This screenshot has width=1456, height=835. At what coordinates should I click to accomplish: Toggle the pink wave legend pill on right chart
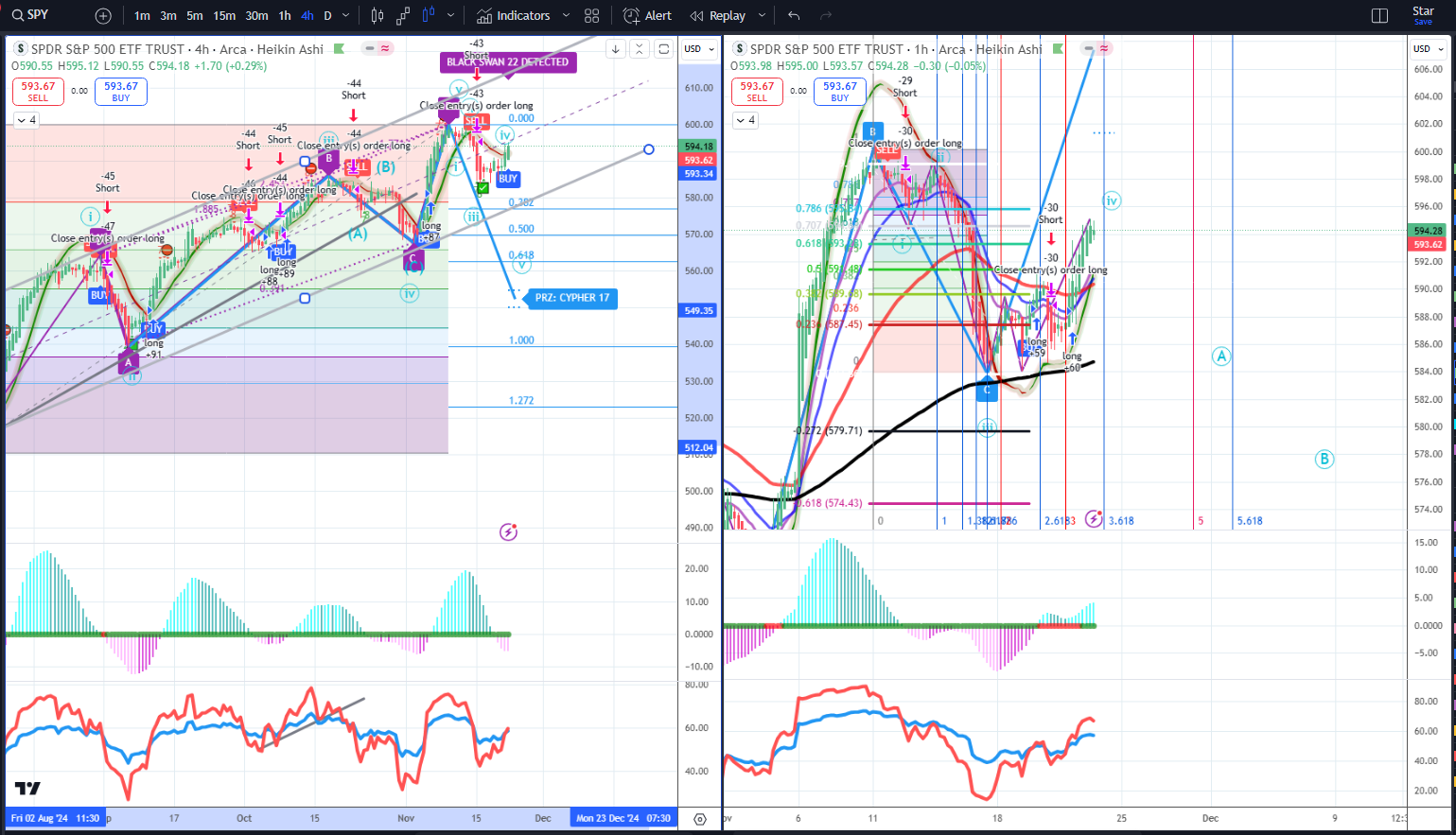[1104, 48]
